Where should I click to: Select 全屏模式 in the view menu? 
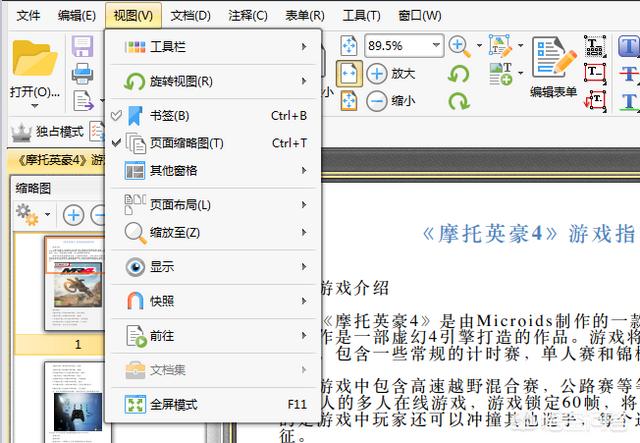213,404
